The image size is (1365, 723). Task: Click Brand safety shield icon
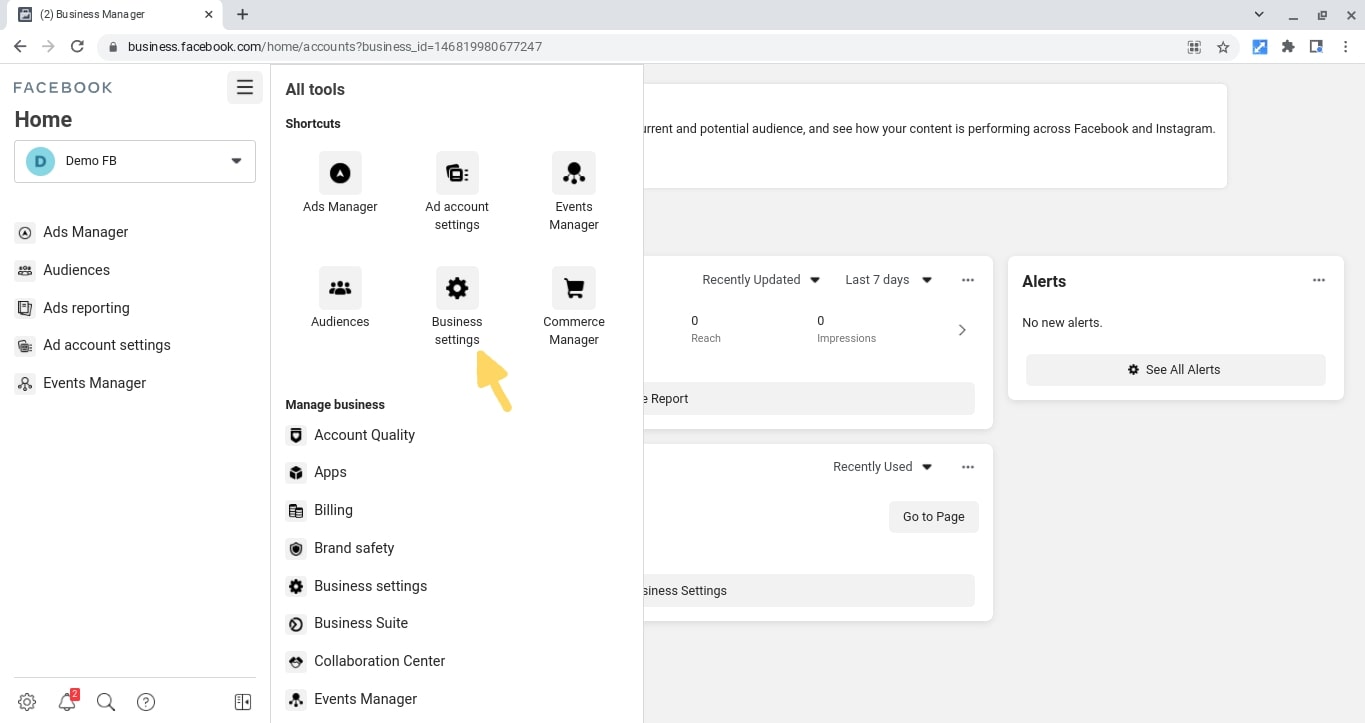click(x=295, y=549)
